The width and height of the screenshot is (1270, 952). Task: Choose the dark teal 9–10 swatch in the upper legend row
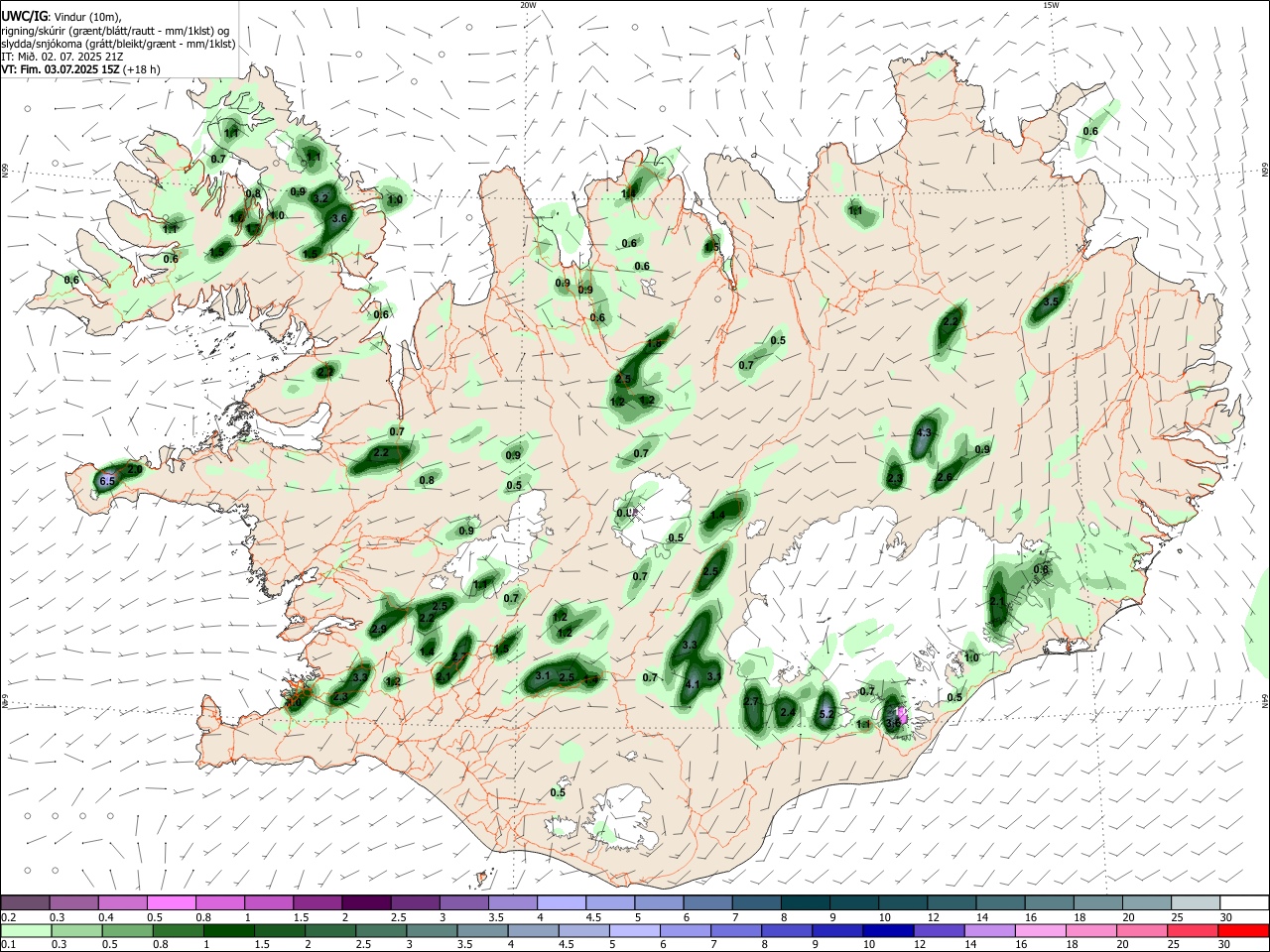855,903
